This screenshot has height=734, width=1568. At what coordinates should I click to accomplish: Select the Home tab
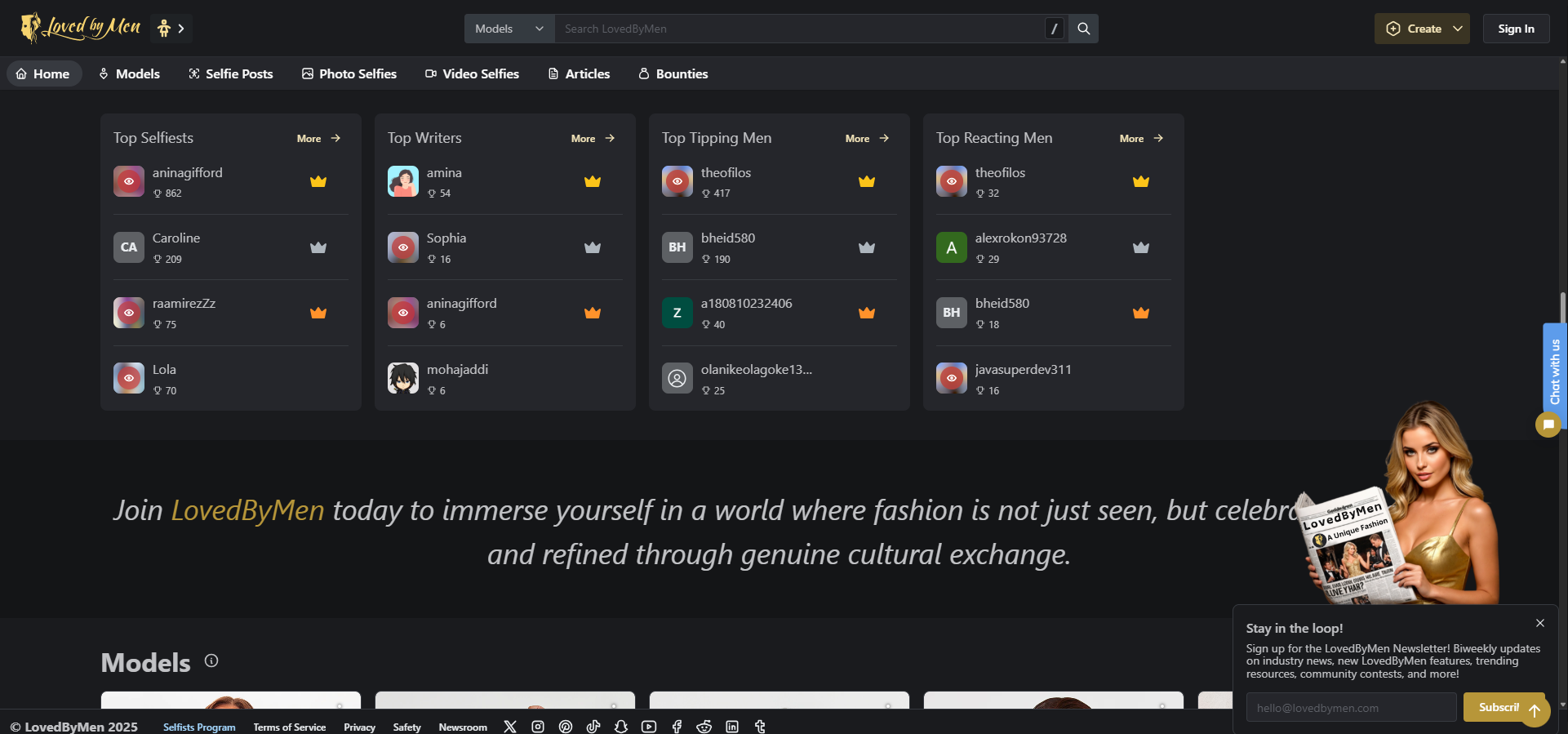(x=44, y=73)
